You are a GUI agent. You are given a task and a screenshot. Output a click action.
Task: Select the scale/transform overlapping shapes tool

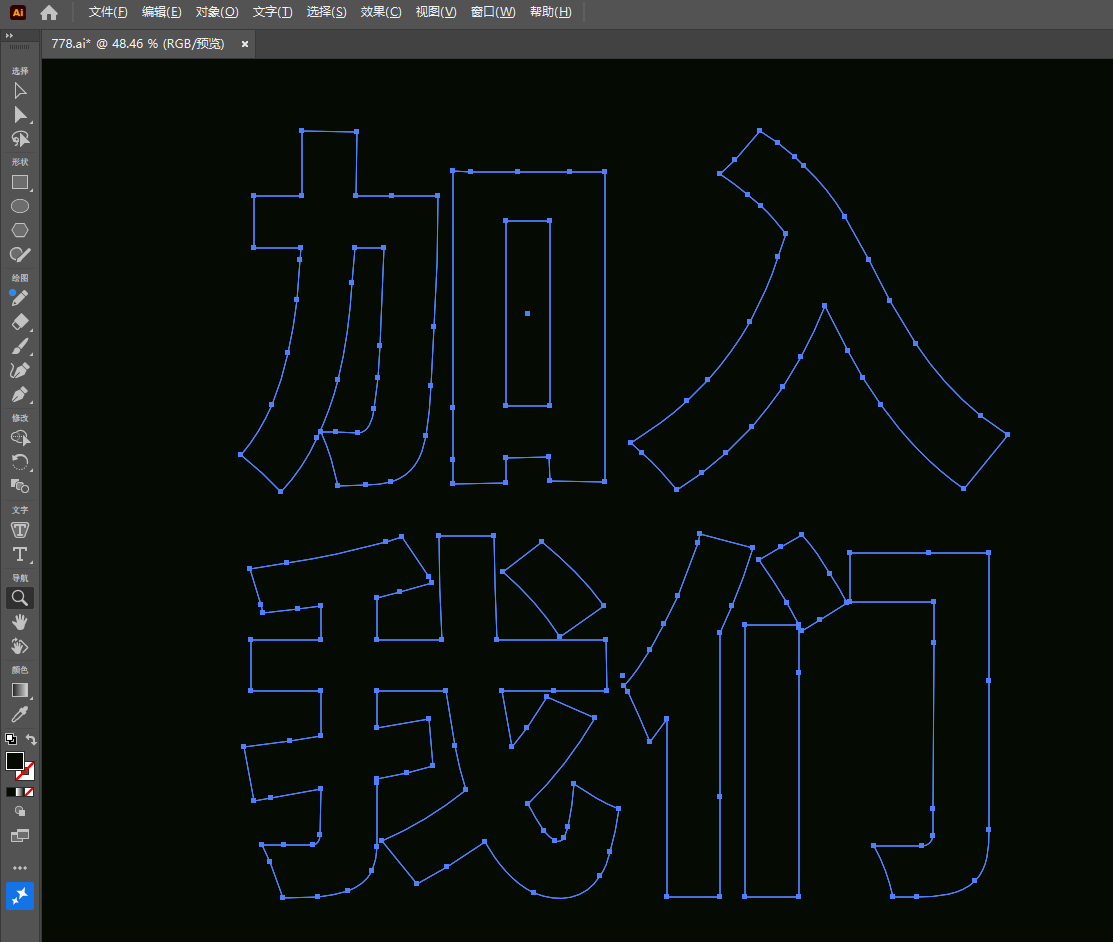20,487
